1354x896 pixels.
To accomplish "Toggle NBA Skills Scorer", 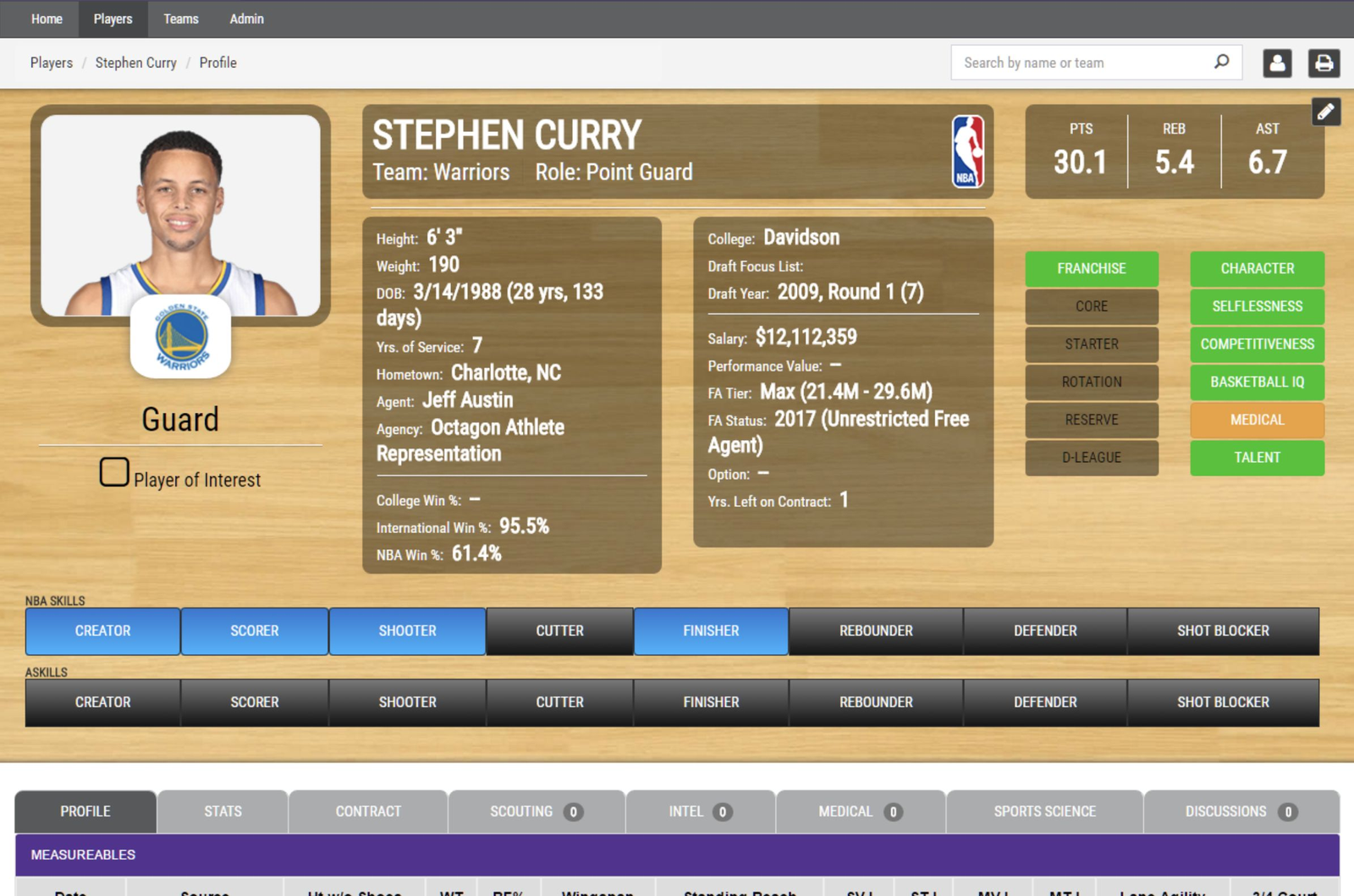I will pos(255,631).
